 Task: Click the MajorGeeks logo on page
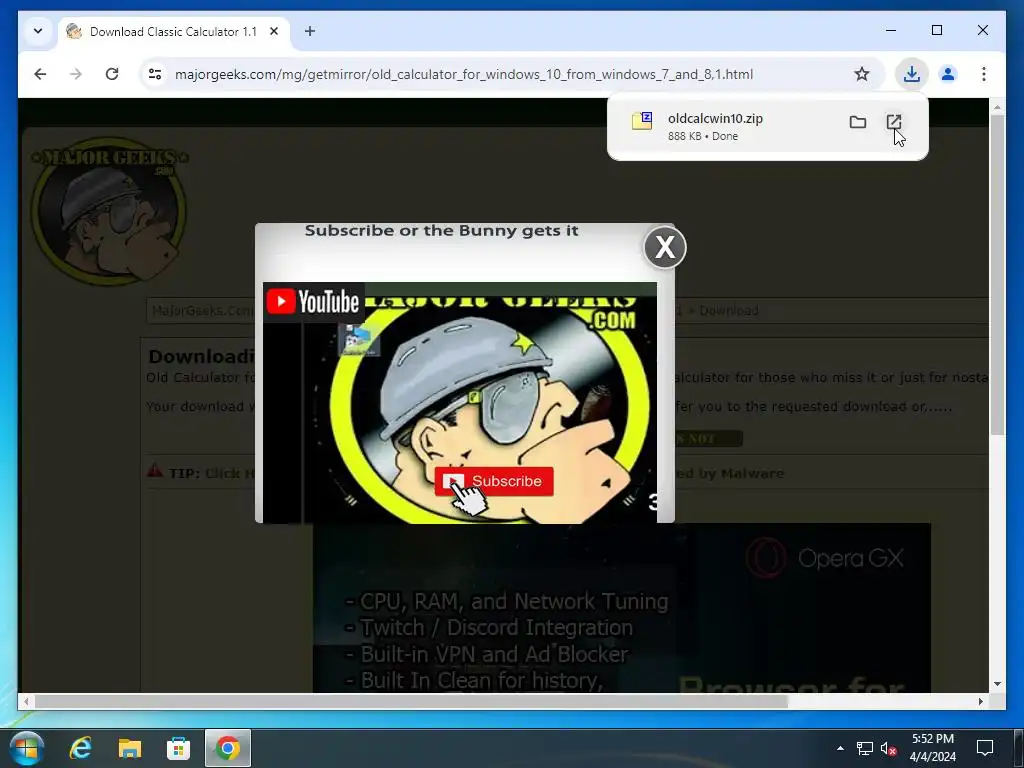point(109,210)
